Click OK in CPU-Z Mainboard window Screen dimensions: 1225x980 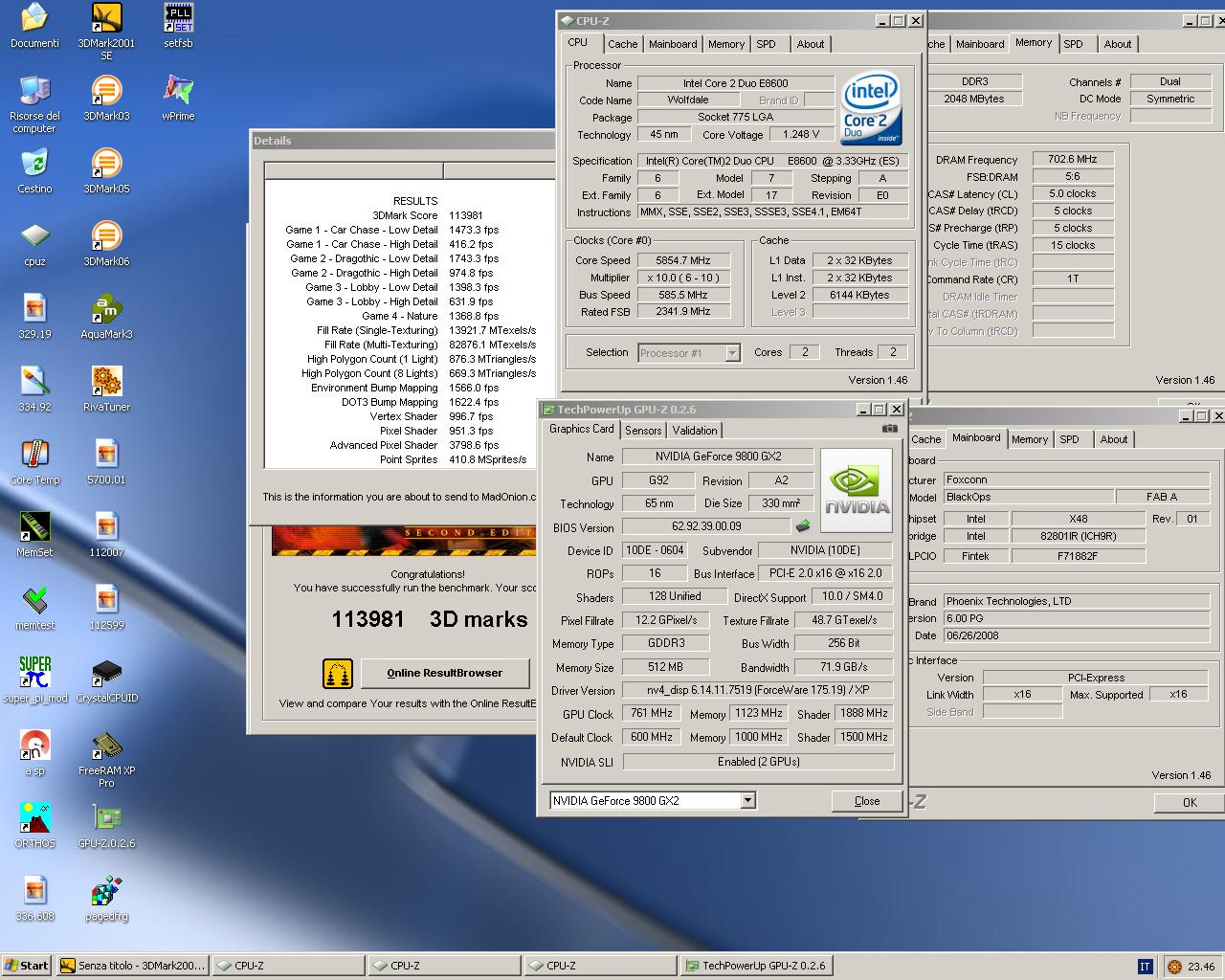coord(1190,802)
